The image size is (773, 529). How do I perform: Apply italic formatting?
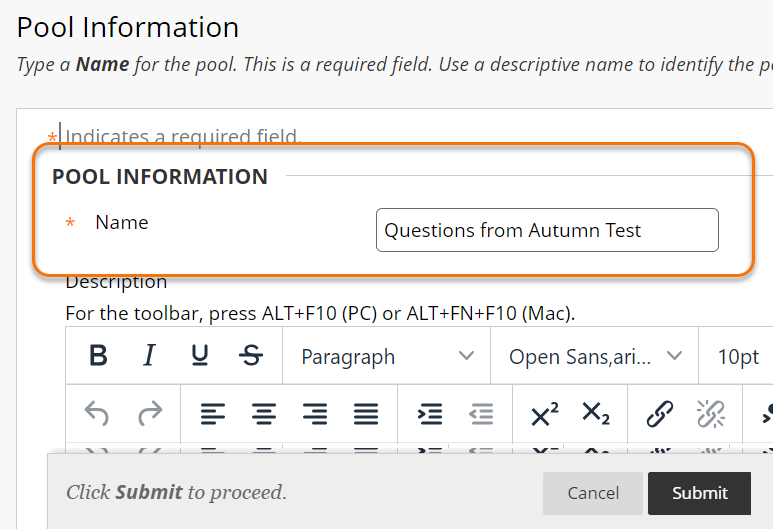pyautogui.click(x=149, y=356)
